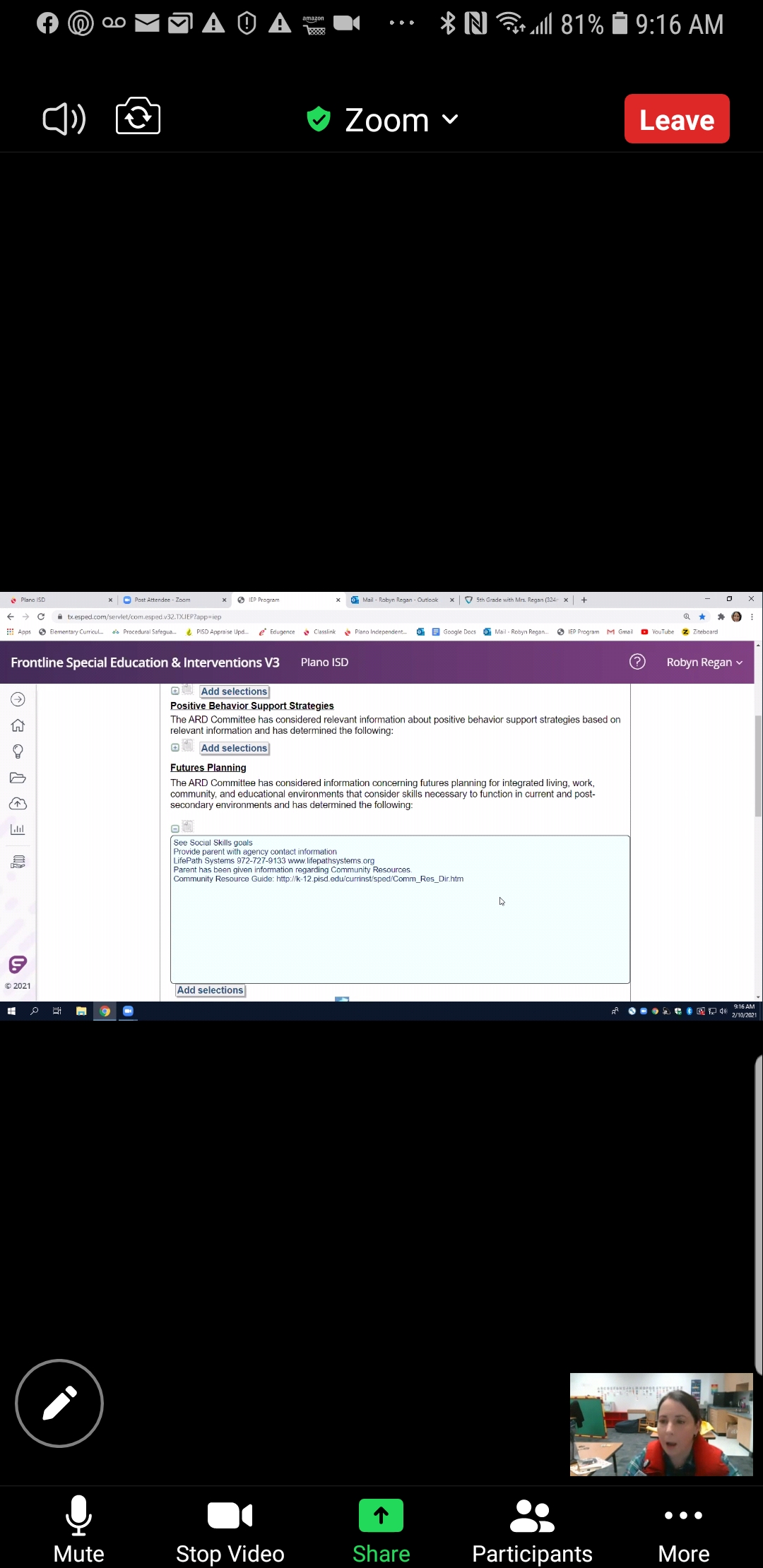763x1568 pixels.
Task: Click Add selections below Futures Planning box
Action: pyautogui.click(x=210, y=990)
